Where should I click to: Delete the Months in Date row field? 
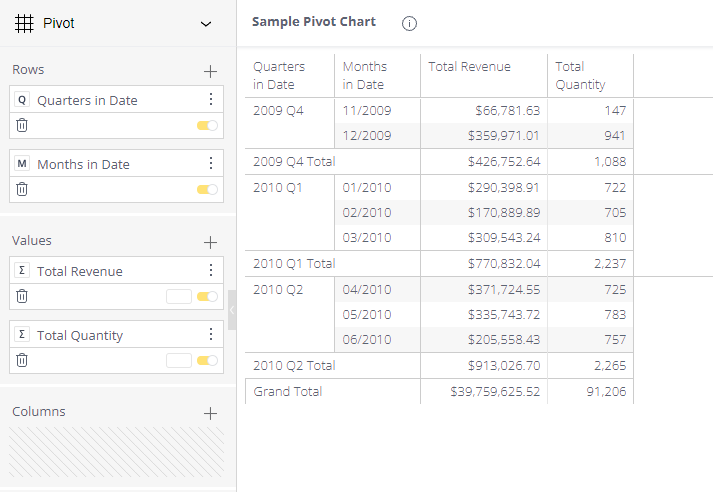pyautogui.click(x=22, y=189)
